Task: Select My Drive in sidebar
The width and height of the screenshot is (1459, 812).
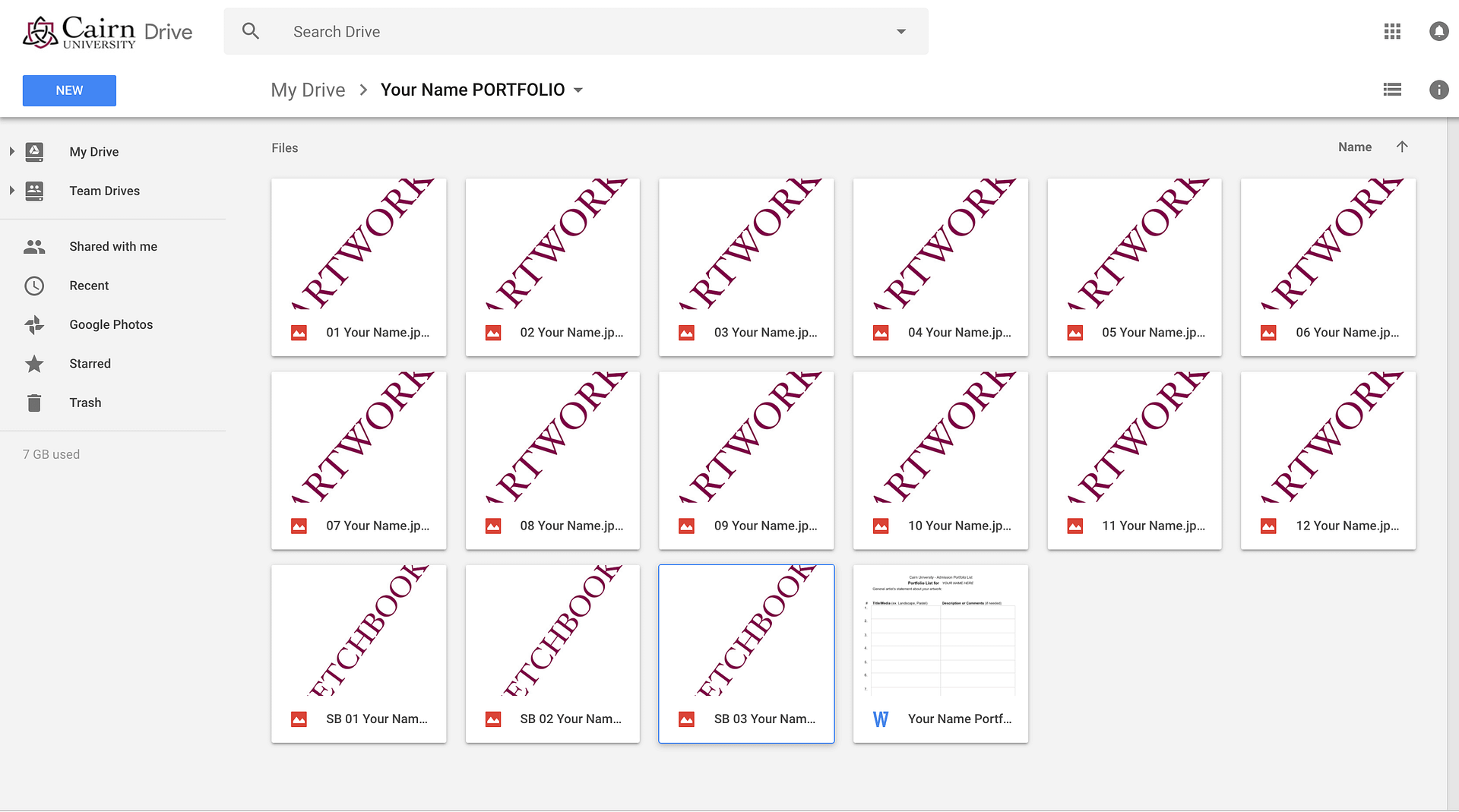Action: 94,152
